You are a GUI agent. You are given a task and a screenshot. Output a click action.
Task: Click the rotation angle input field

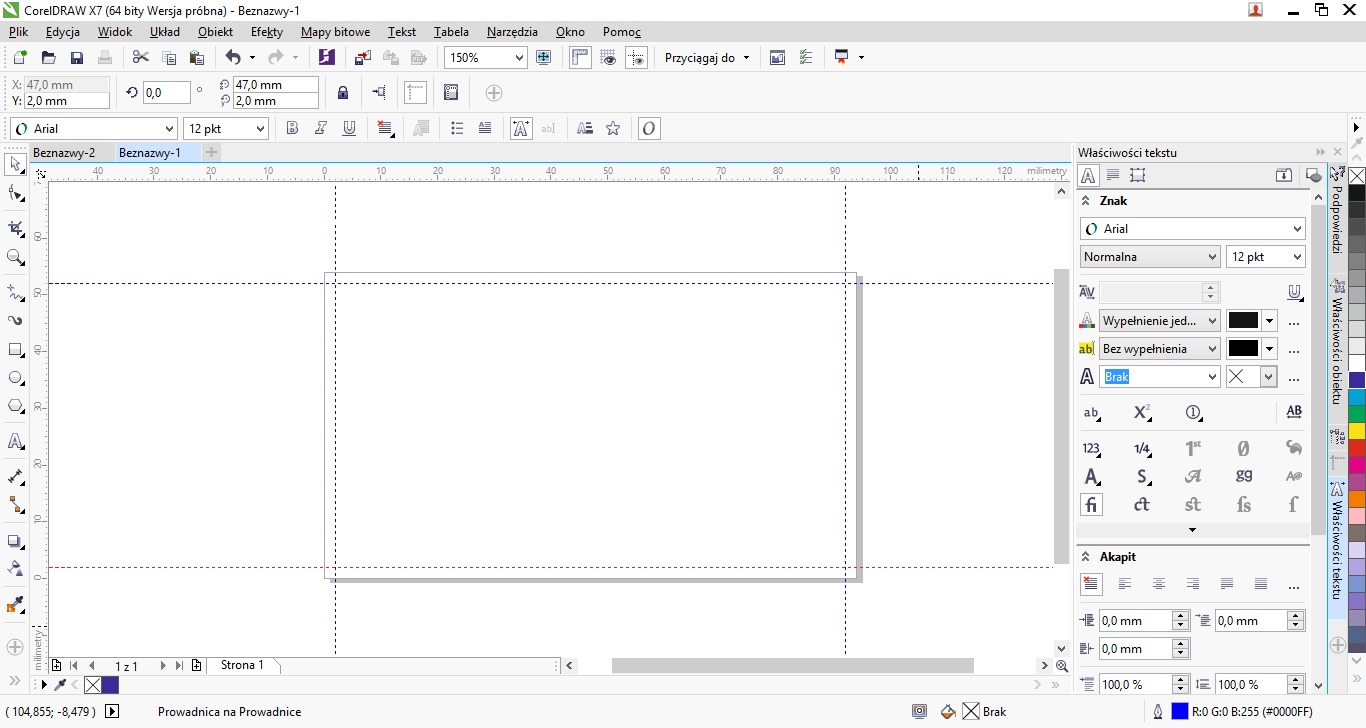click(166, 93)
